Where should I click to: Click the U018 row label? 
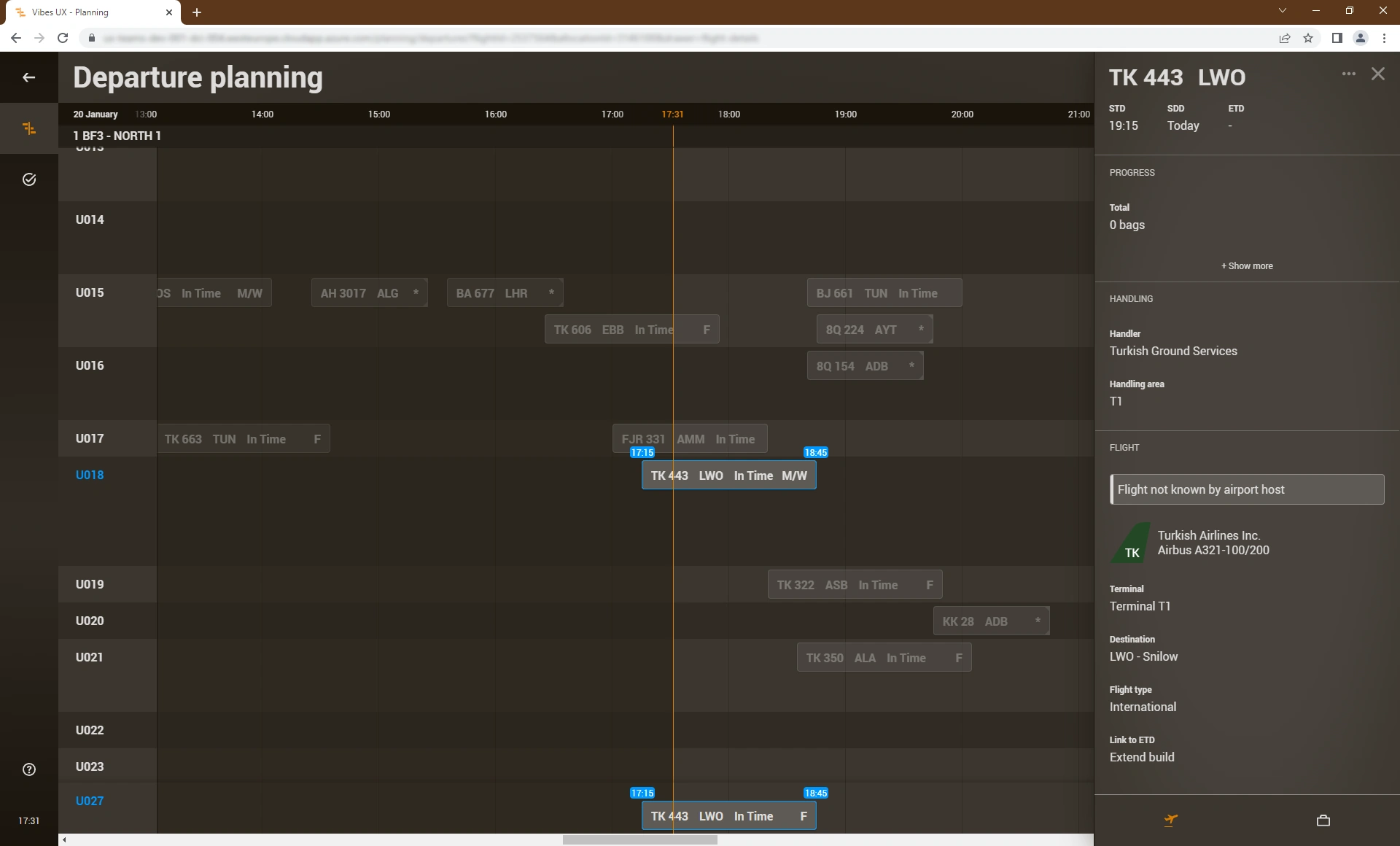(90, 475)
